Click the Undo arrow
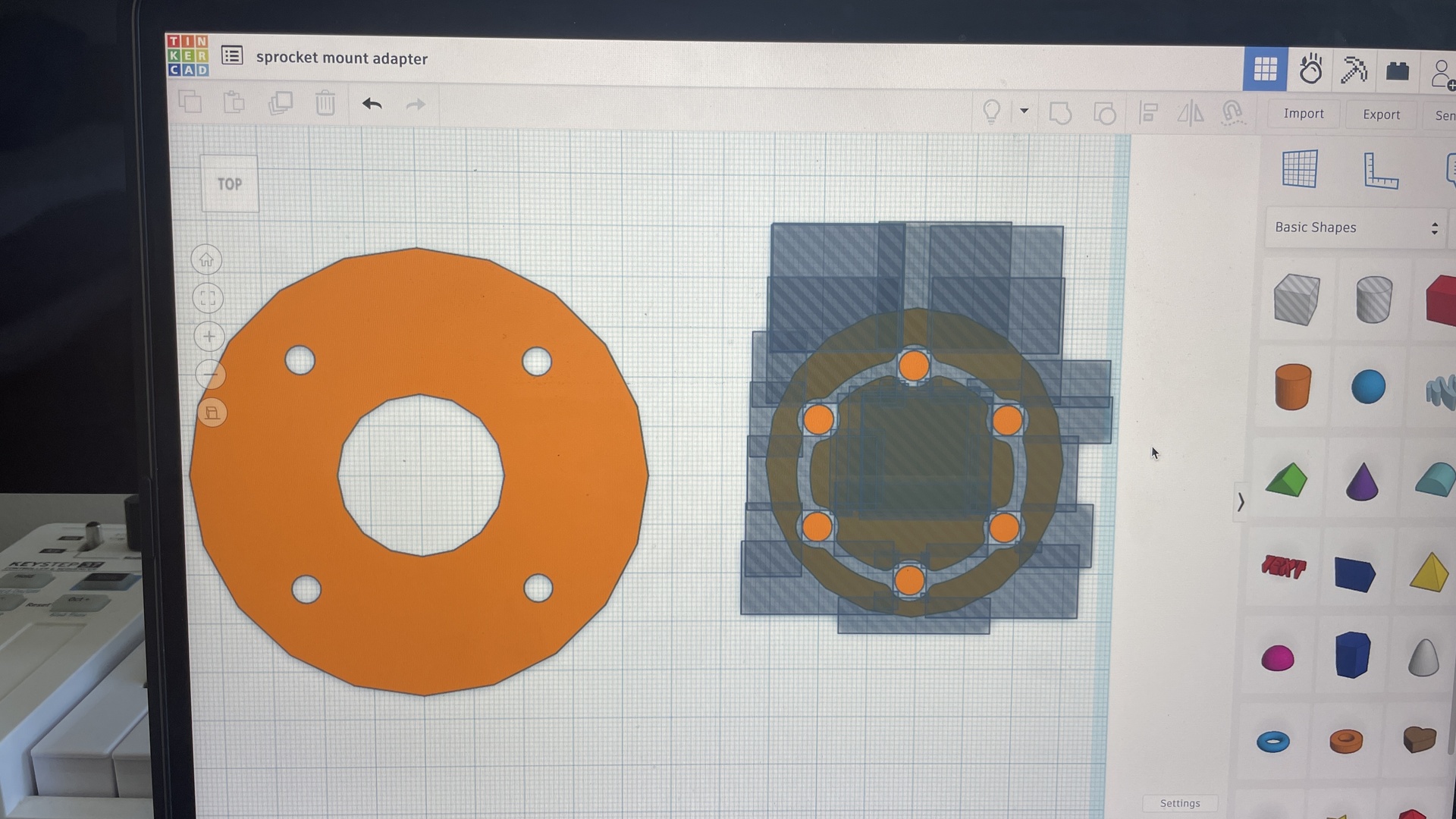The image size is (1456, 819). click(x=372, y=104)
